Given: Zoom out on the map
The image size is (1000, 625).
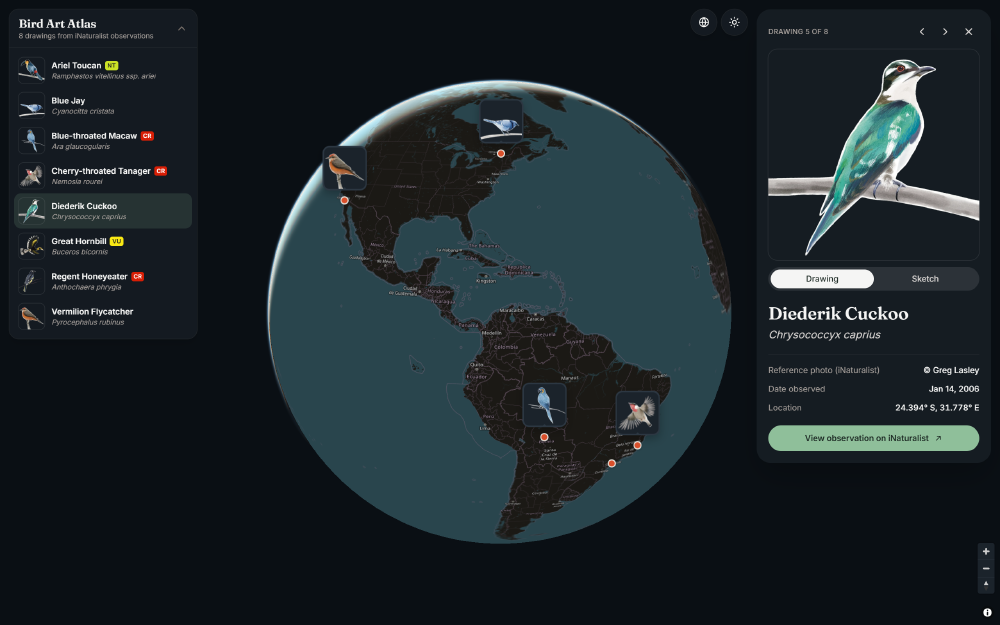Looking at the screenshot, I should (986, 568).
